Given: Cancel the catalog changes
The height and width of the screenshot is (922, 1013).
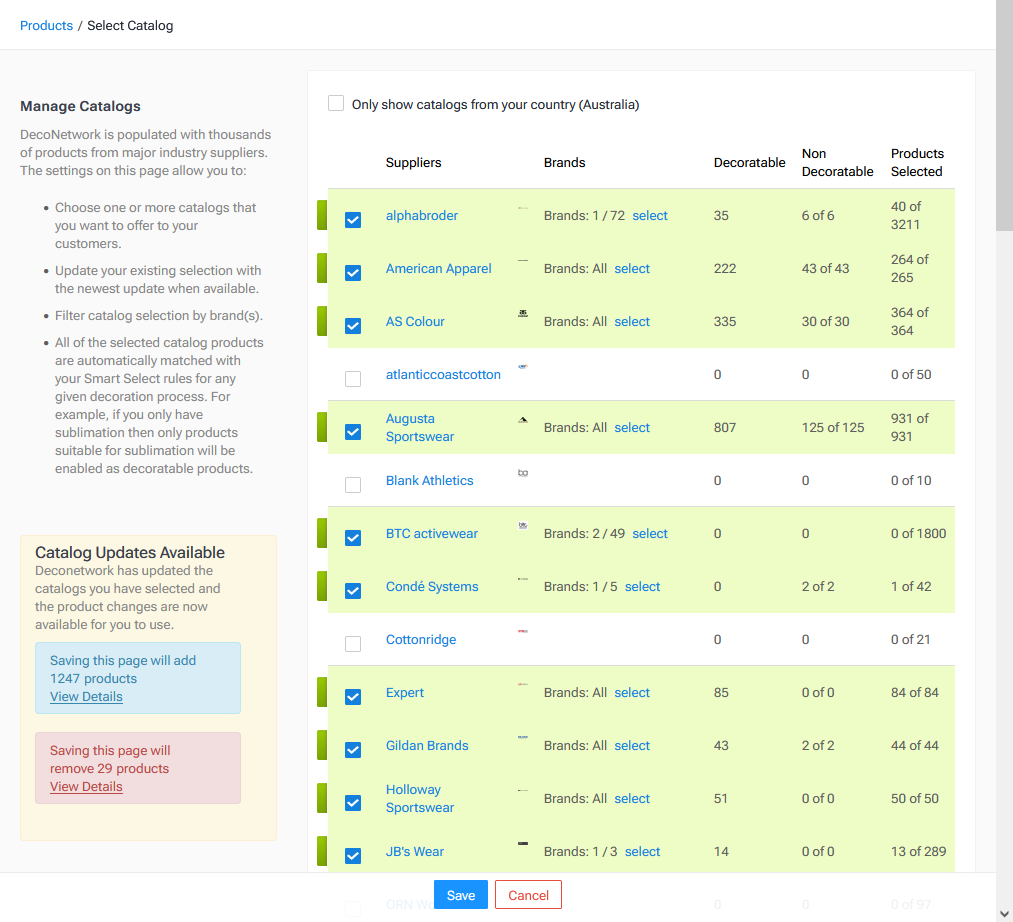Looking at the screenshot, I should coord(528,895).
